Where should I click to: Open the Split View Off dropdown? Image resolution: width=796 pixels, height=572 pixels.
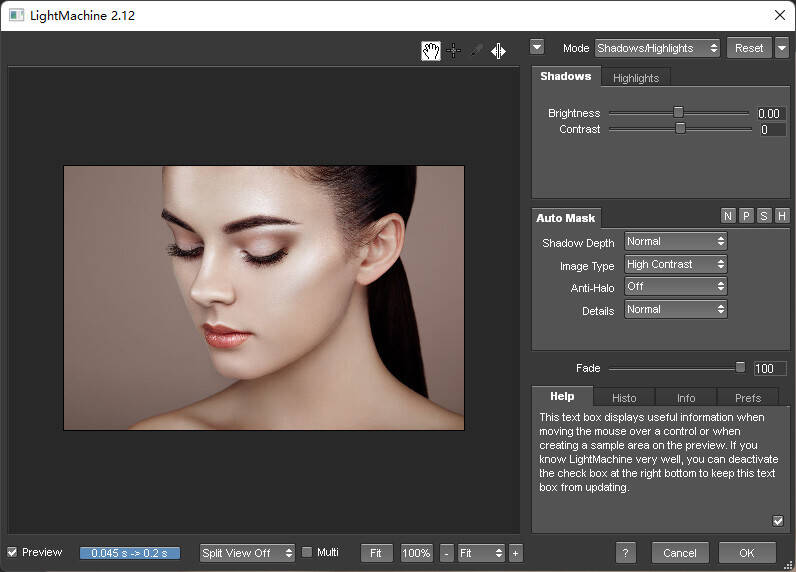247,553
